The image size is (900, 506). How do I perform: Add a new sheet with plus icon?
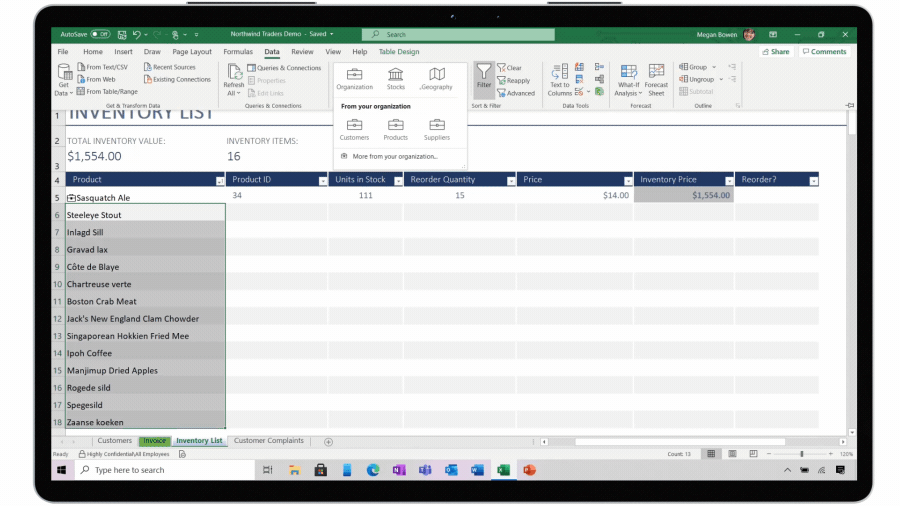coord(328,441)
